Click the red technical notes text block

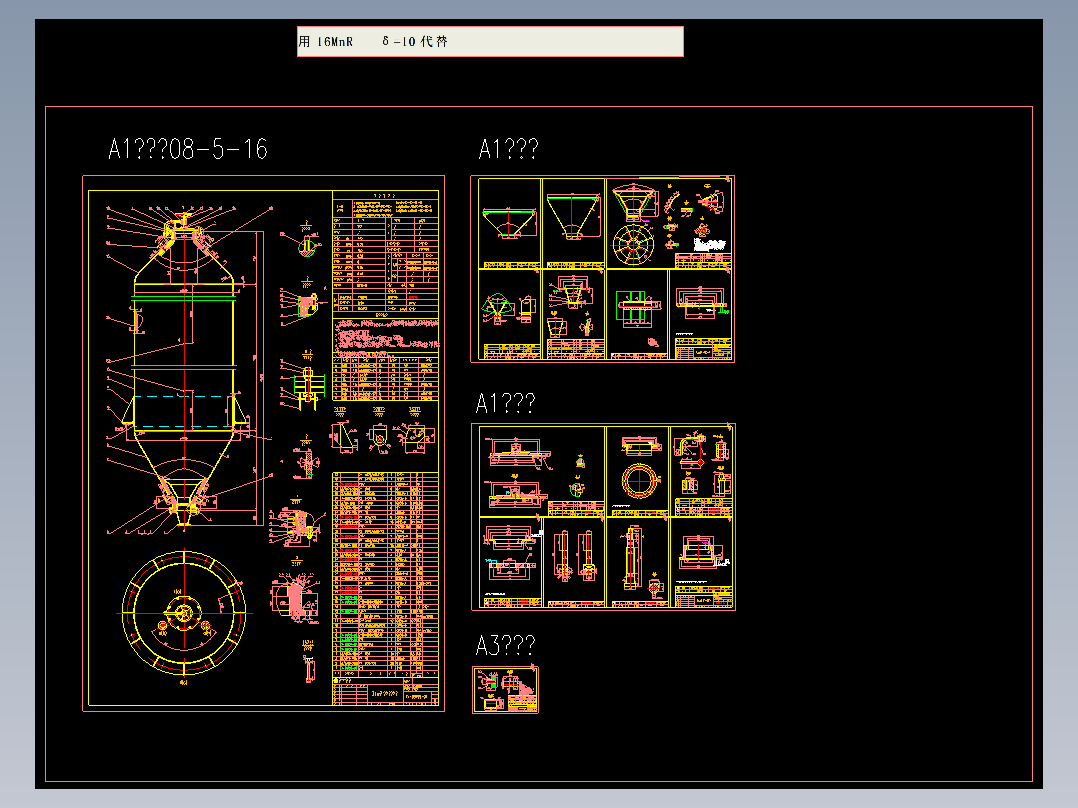pyautogui.click(x=386, y=335)
